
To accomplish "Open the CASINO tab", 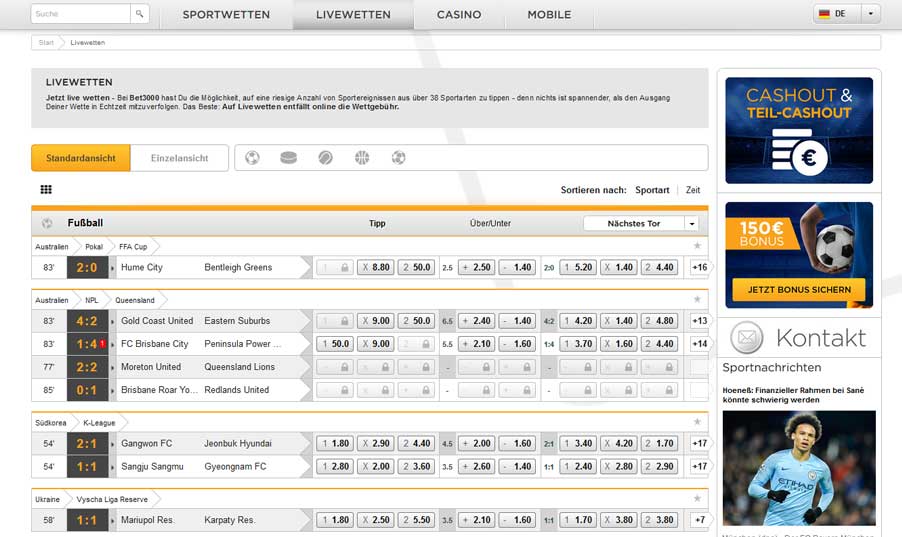I will pos(458,14).
